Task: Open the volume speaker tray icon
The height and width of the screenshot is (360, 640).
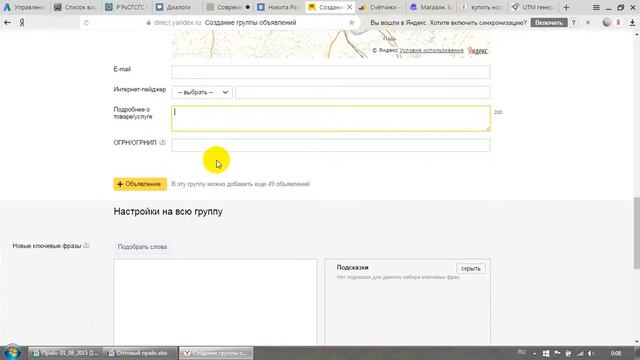Action: [x=591, y=353]
